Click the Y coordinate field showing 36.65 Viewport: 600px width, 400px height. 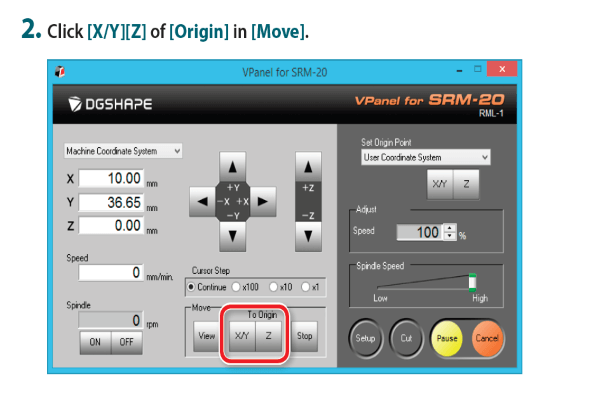click(x=111, y=202)
